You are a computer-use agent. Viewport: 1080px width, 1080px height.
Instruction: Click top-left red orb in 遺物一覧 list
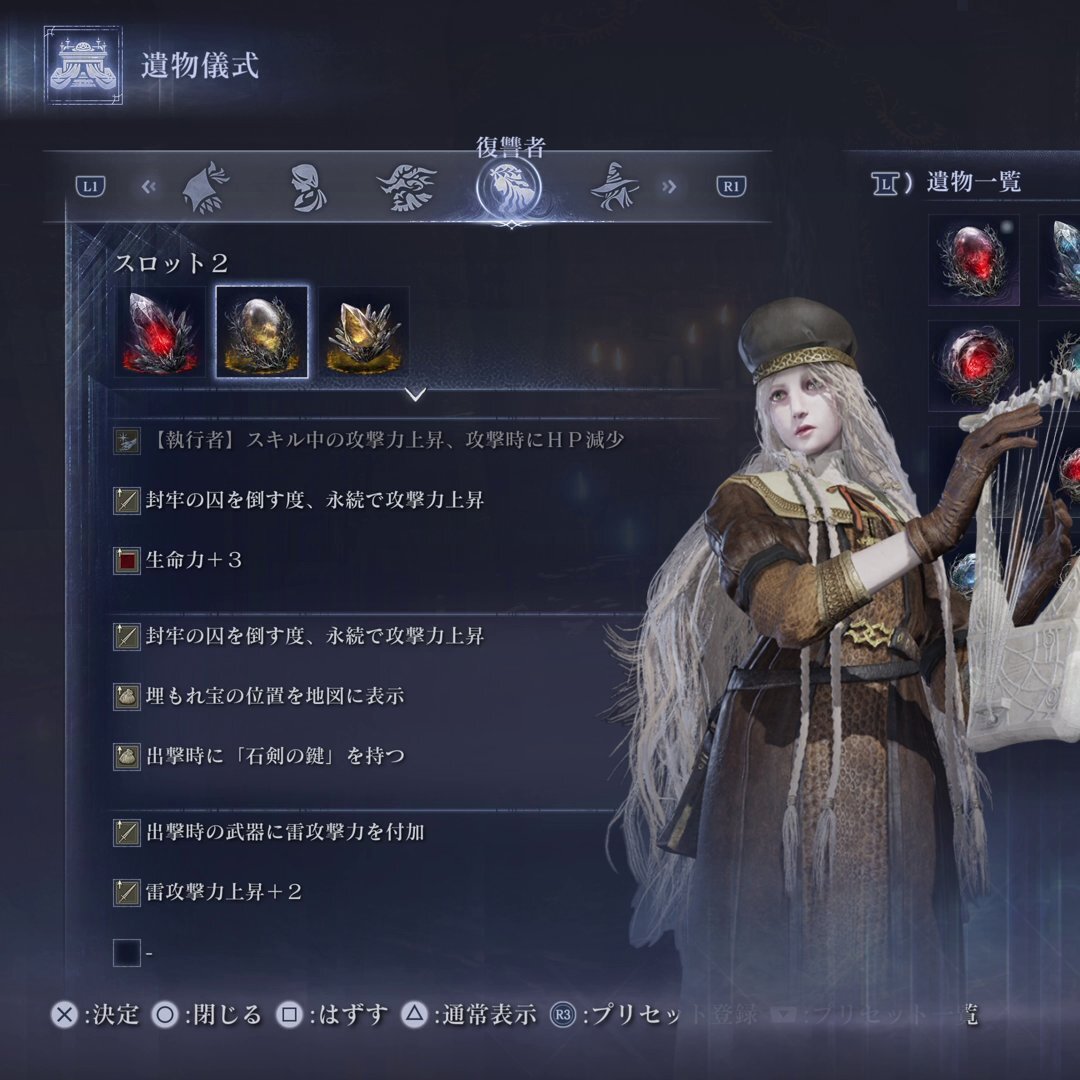point(973,260)
